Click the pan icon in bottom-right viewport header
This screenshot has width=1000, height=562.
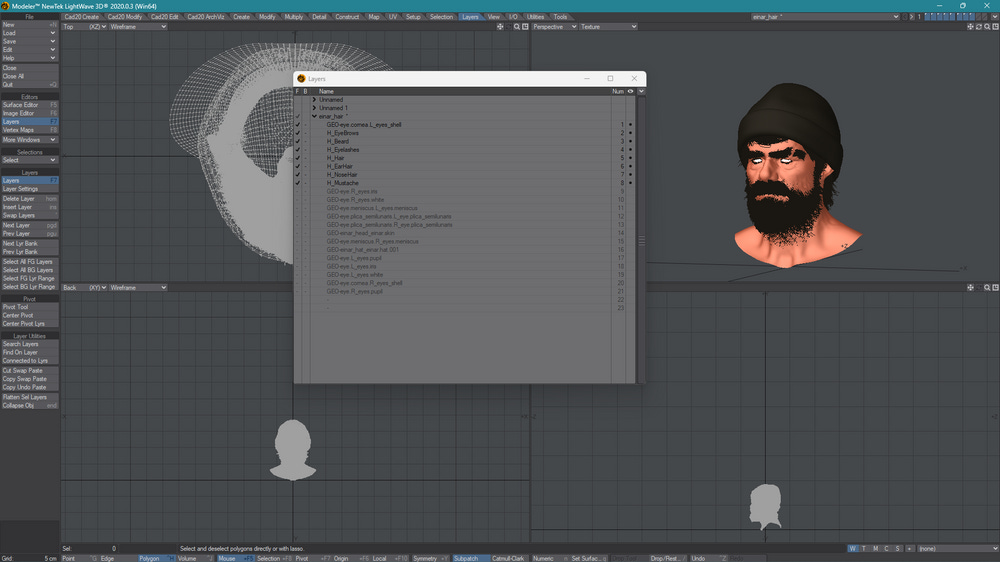[x=970, y=288]
